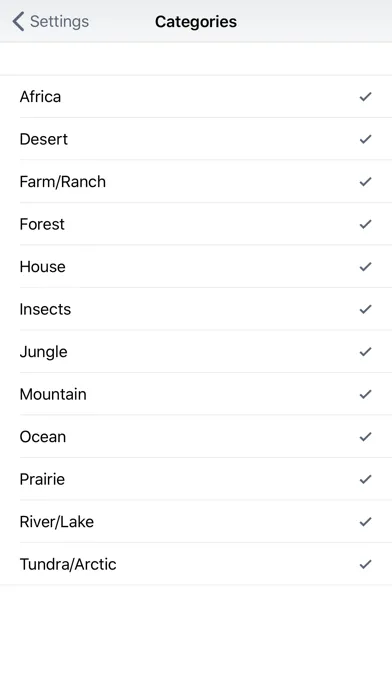Tap the Jungle checkmark icon

(365, 352)
